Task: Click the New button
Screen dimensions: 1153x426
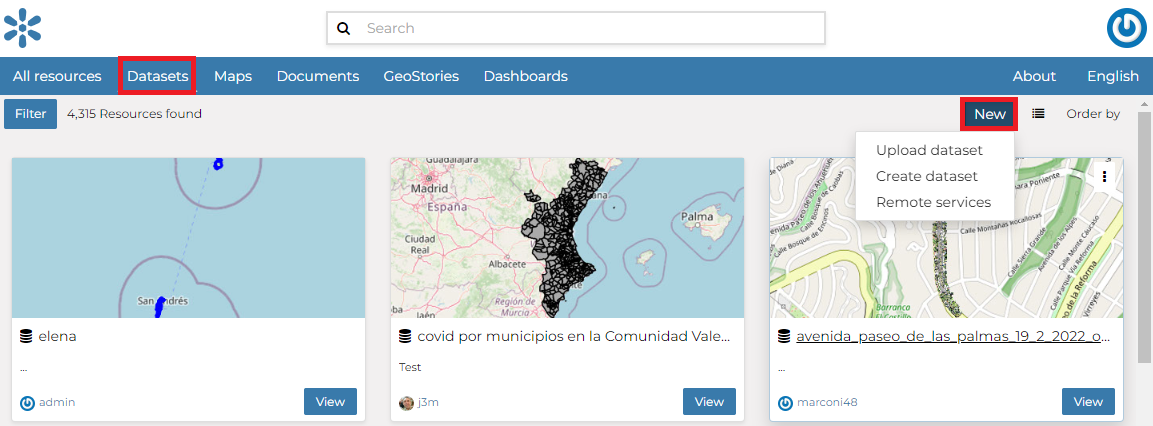Action: 990,114
